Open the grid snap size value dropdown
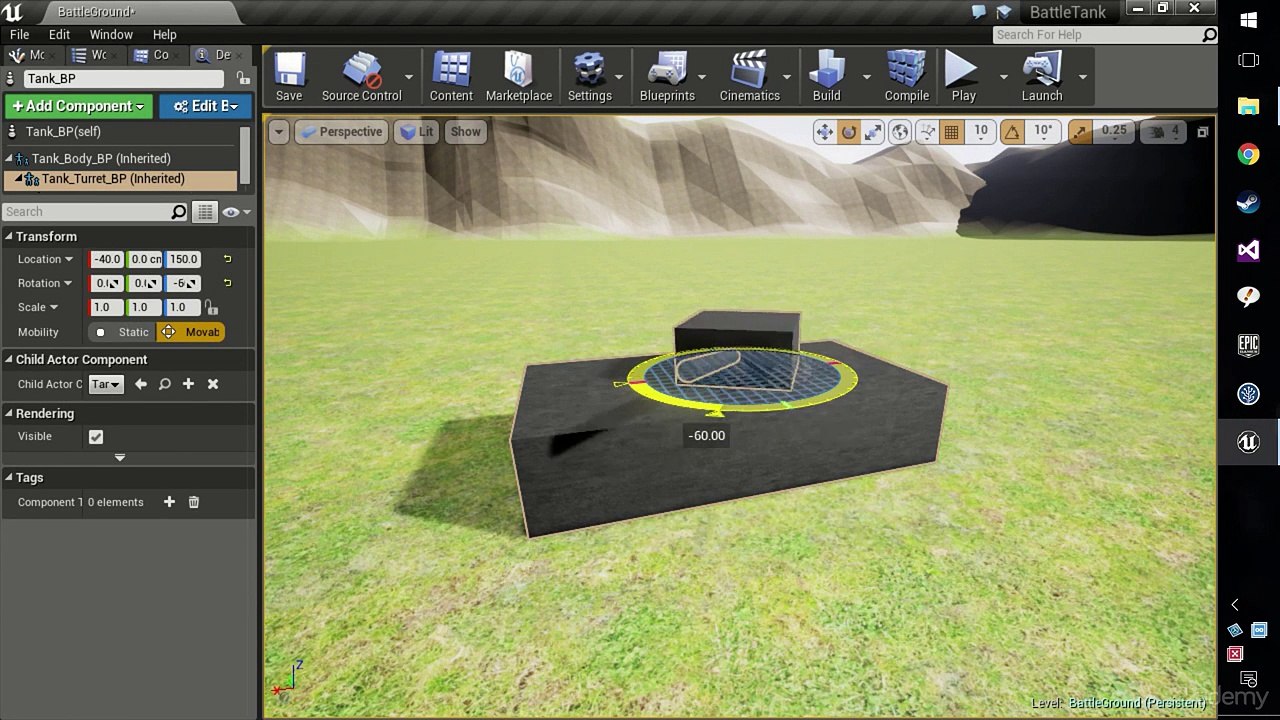The image size is (1280, 720). 980,132
